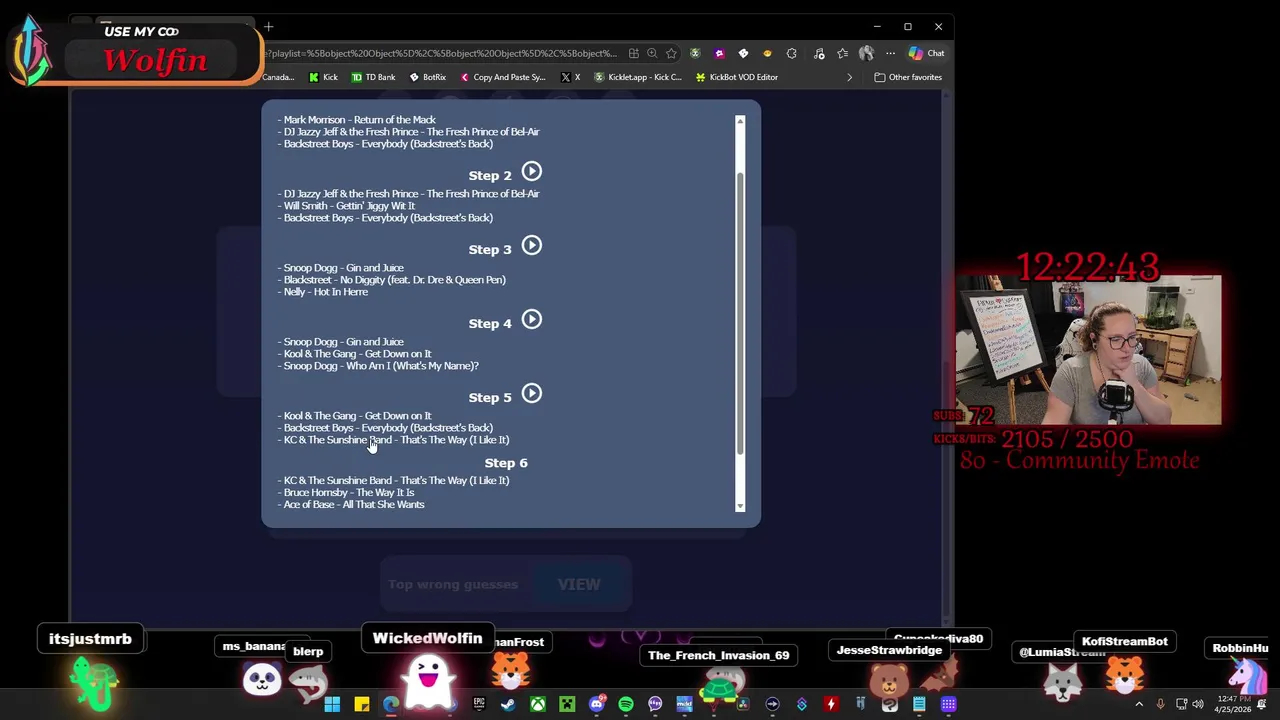Open the Copy And Paste Sy... bookmark
1280x720 pixels.
click(503, 77)
